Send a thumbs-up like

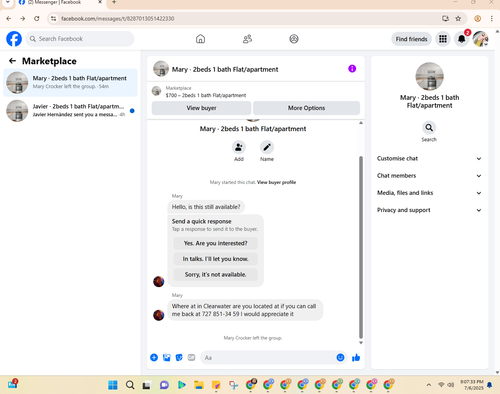[356, 358]
